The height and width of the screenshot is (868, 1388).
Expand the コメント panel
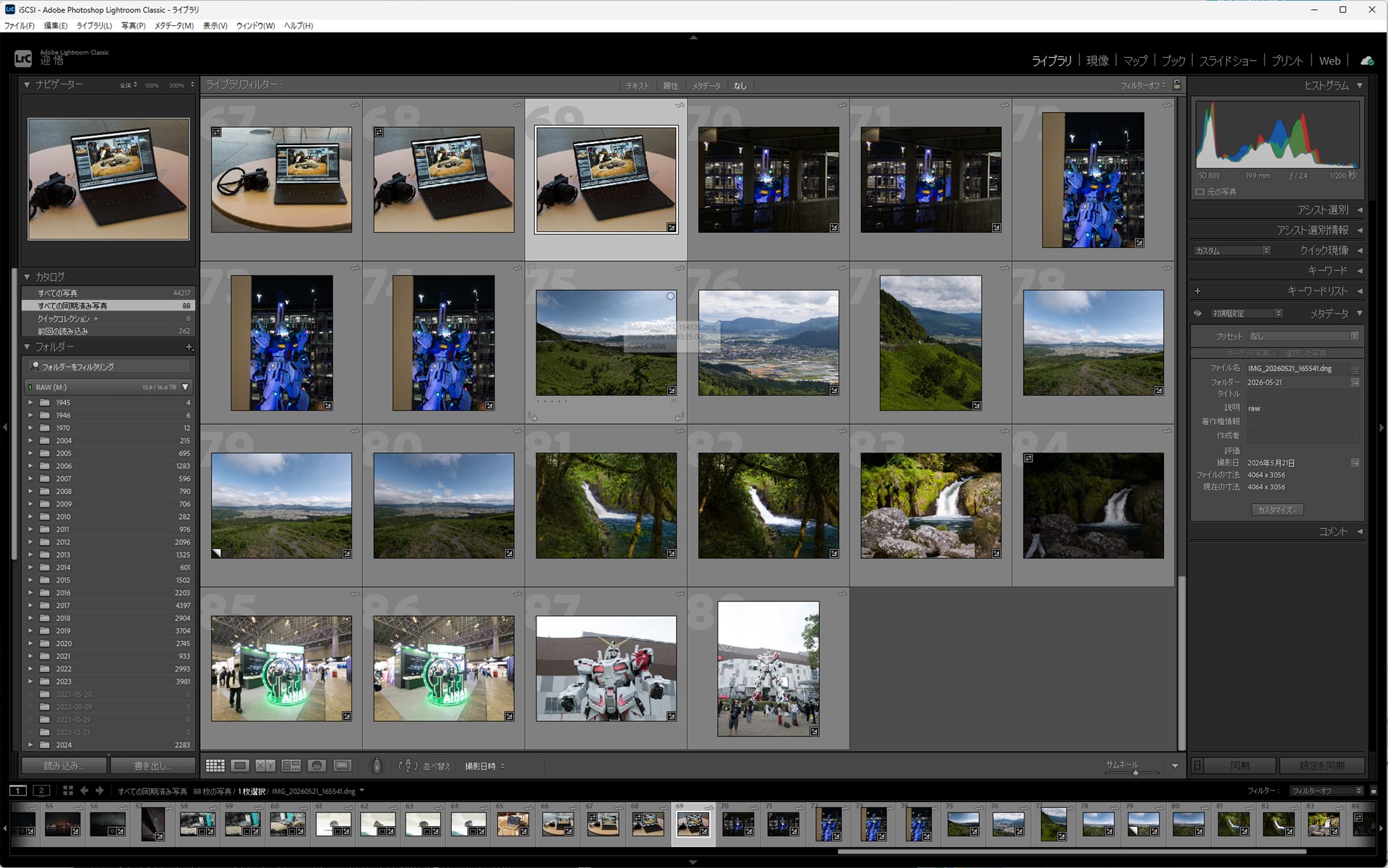tap(1360, 531)
